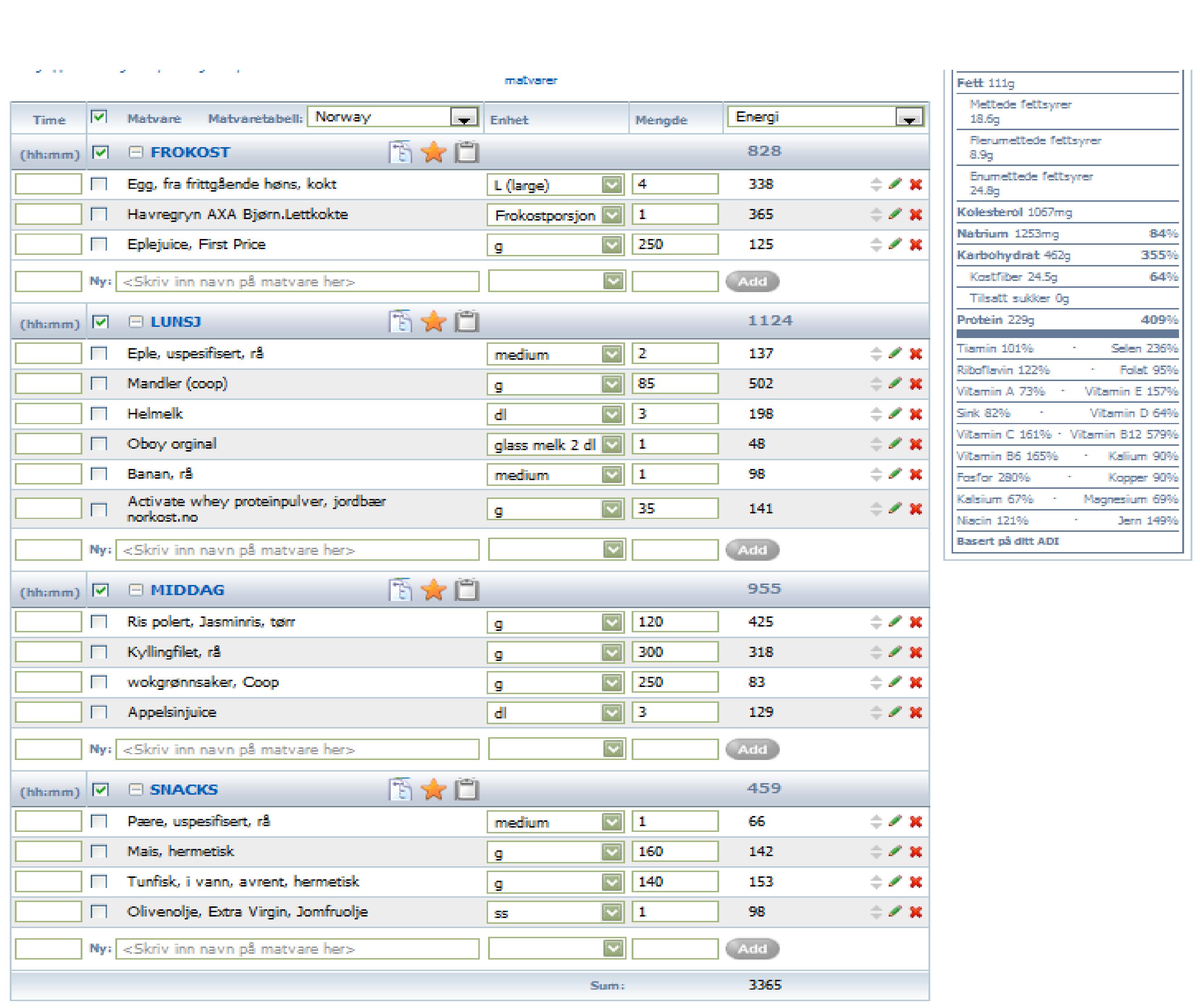Screen dimensions: 1196x1008
Task: Click the new food name field under FROKOST
Action: (x=297, y=282)
